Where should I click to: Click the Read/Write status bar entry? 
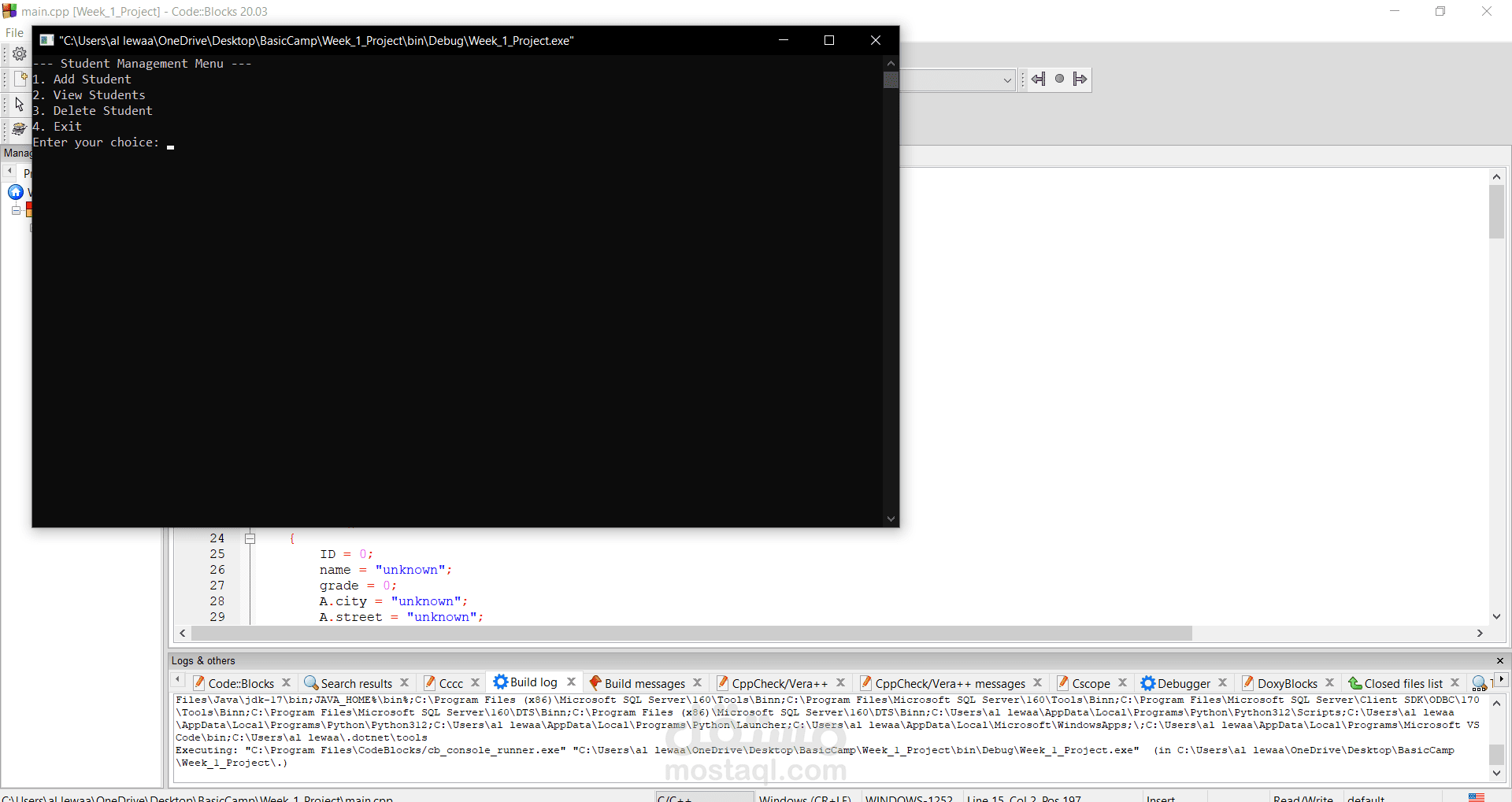[x=1303, y=799]
